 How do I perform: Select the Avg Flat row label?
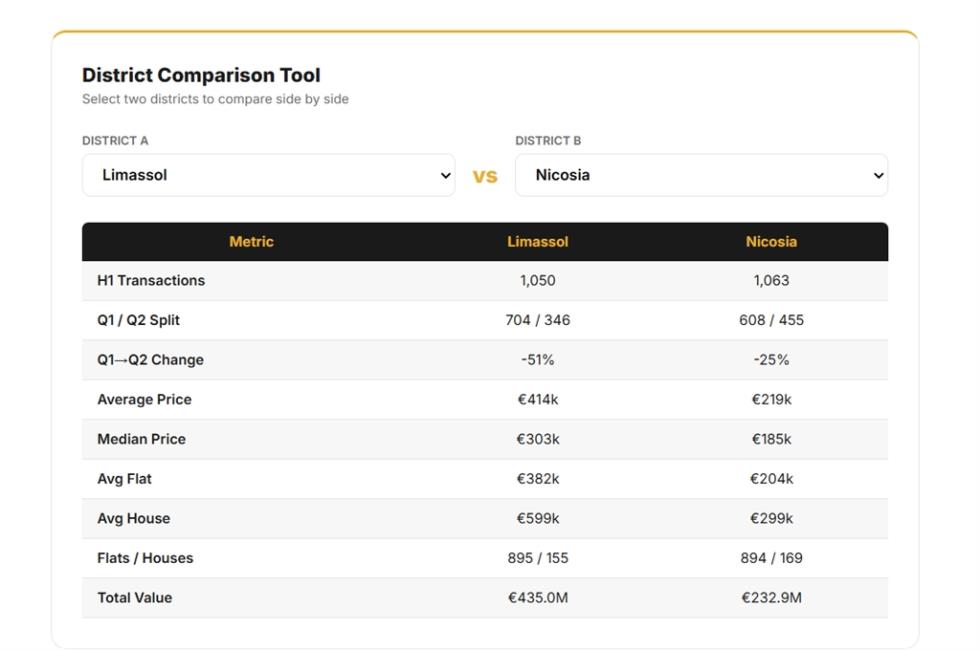point(124,479)
